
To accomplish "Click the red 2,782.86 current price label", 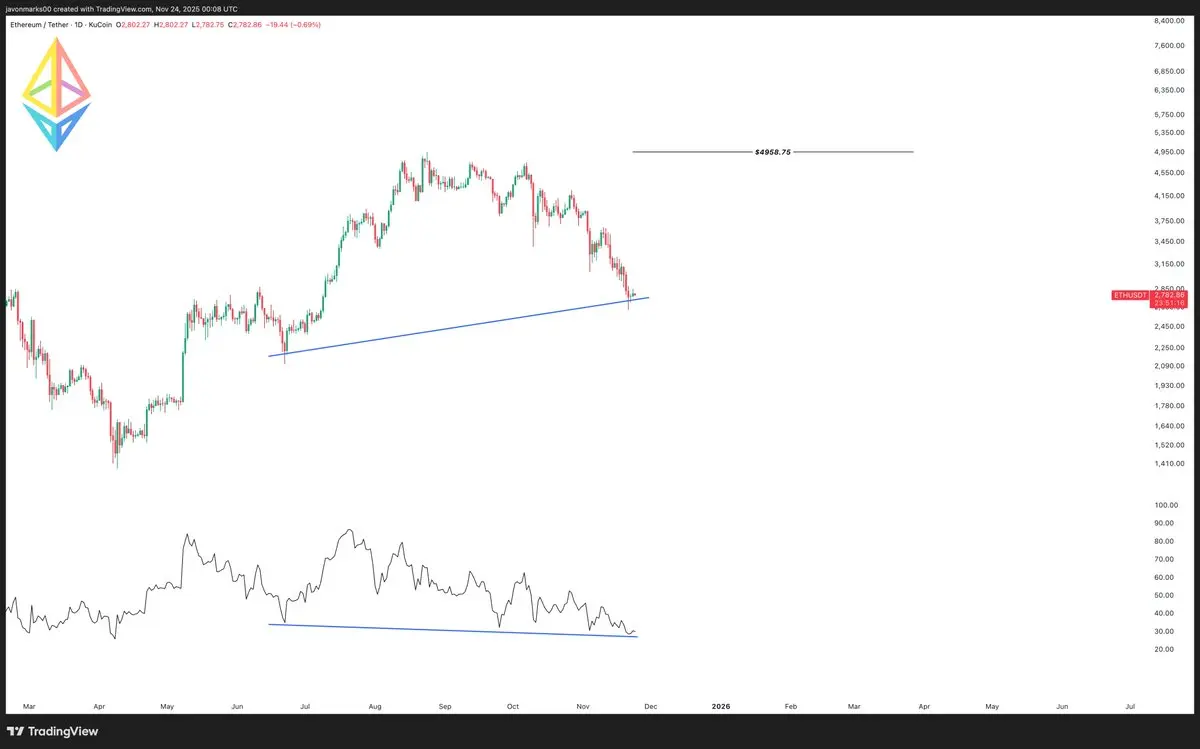I will point(1169,295).
